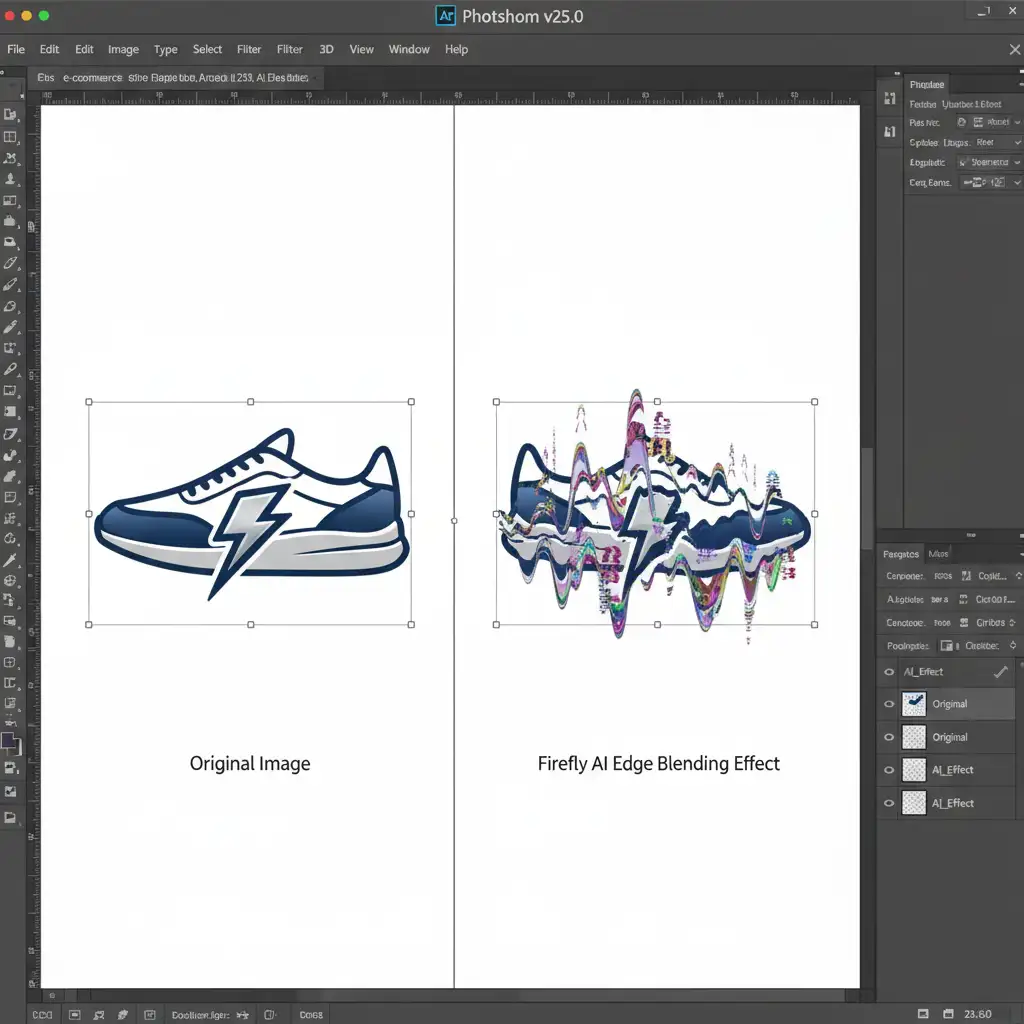This screenshot has height=1024, width=1024.
Task: Click the green macOS fullscreen button
Action: tap(44, 17)
